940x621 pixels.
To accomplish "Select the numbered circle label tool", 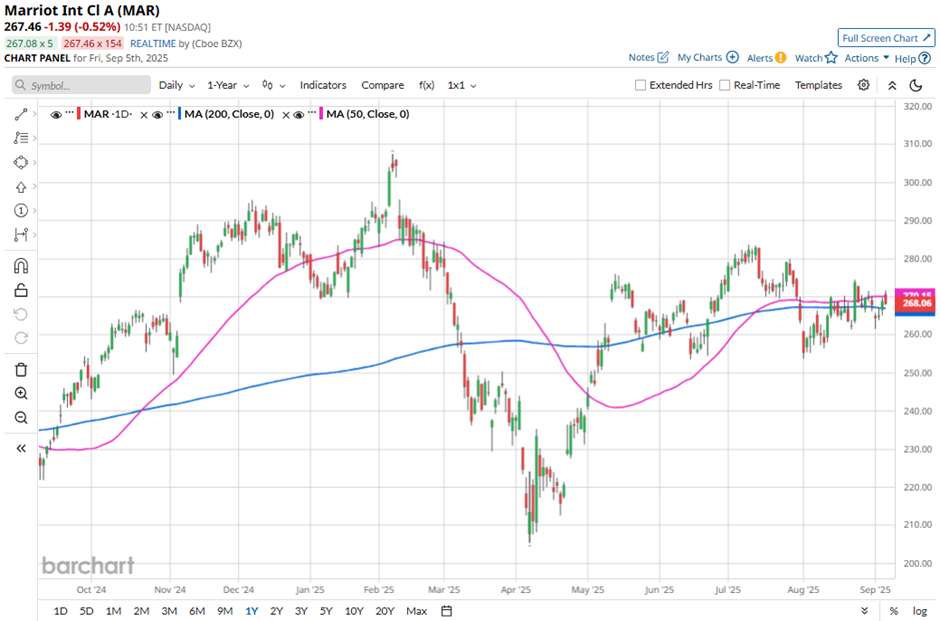I will pos(21,210).
